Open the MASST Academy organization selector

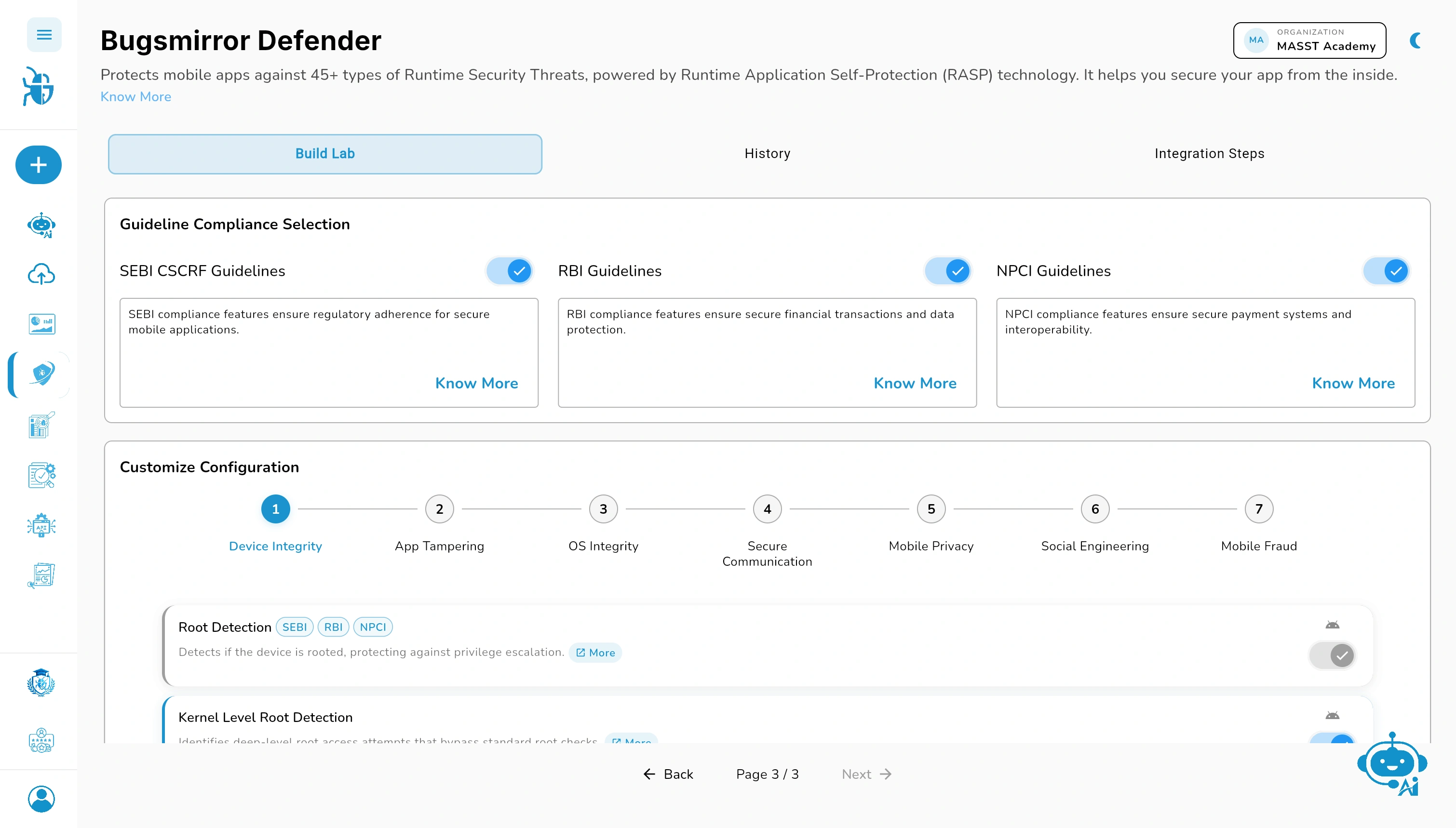click(x=1309, y=40)
